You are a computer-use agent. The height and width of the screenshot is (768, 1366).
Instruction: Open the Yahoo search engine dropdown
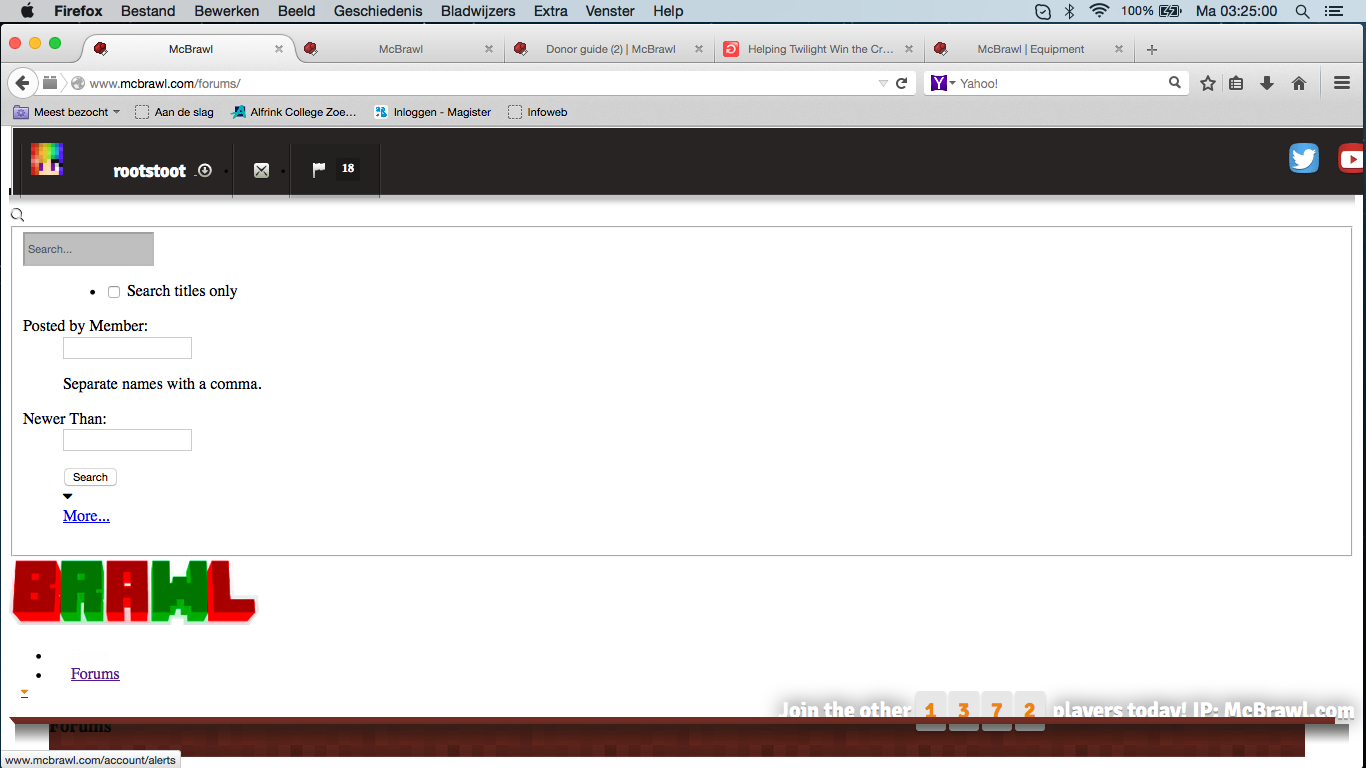[x=943, y=83]
